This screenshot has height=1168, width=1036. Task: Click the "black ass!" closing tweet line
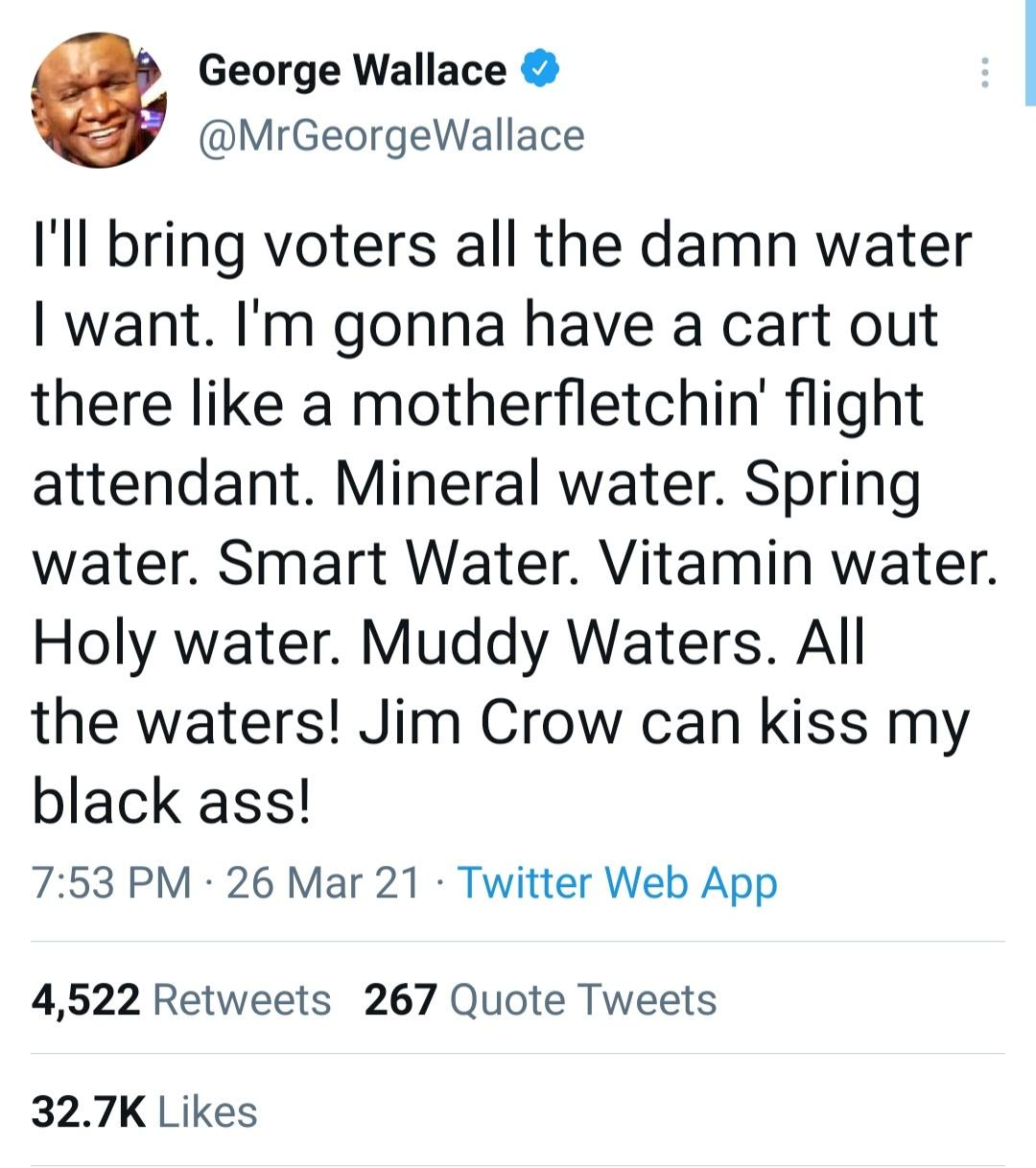click(x=173, y=802)
